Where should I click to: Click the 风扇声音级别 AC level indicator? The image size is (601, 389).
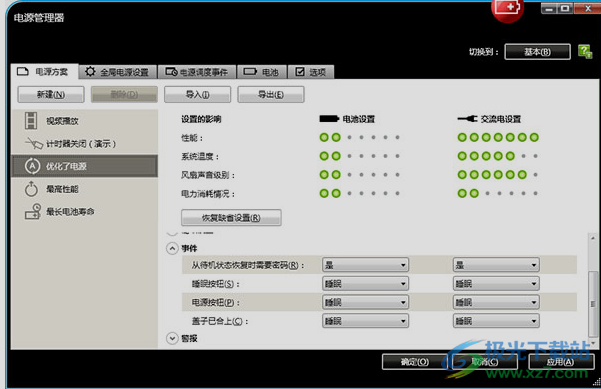click(x=498, y=175)
